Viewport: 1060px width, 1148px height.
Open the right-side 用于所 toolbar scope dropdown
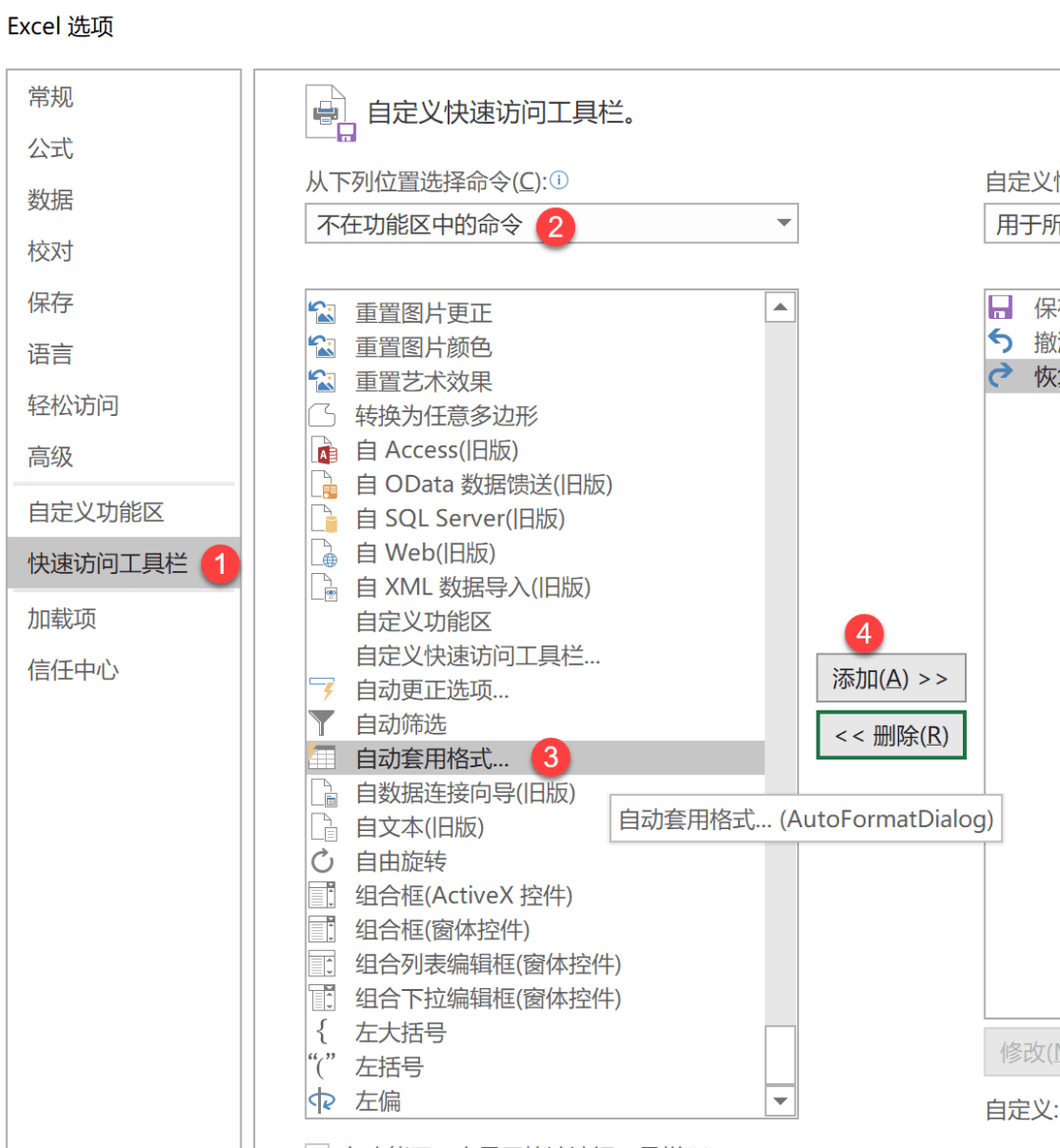(1023, 225)
